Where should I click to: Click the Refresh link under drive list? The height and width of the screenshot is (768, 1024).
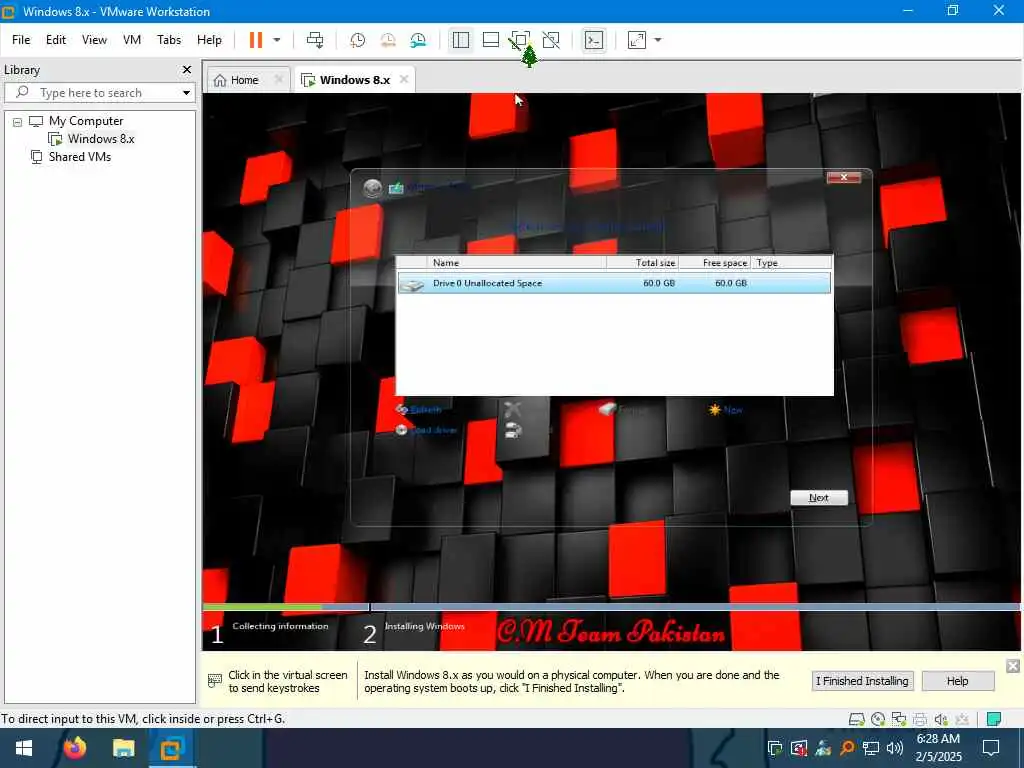point(419,409)
